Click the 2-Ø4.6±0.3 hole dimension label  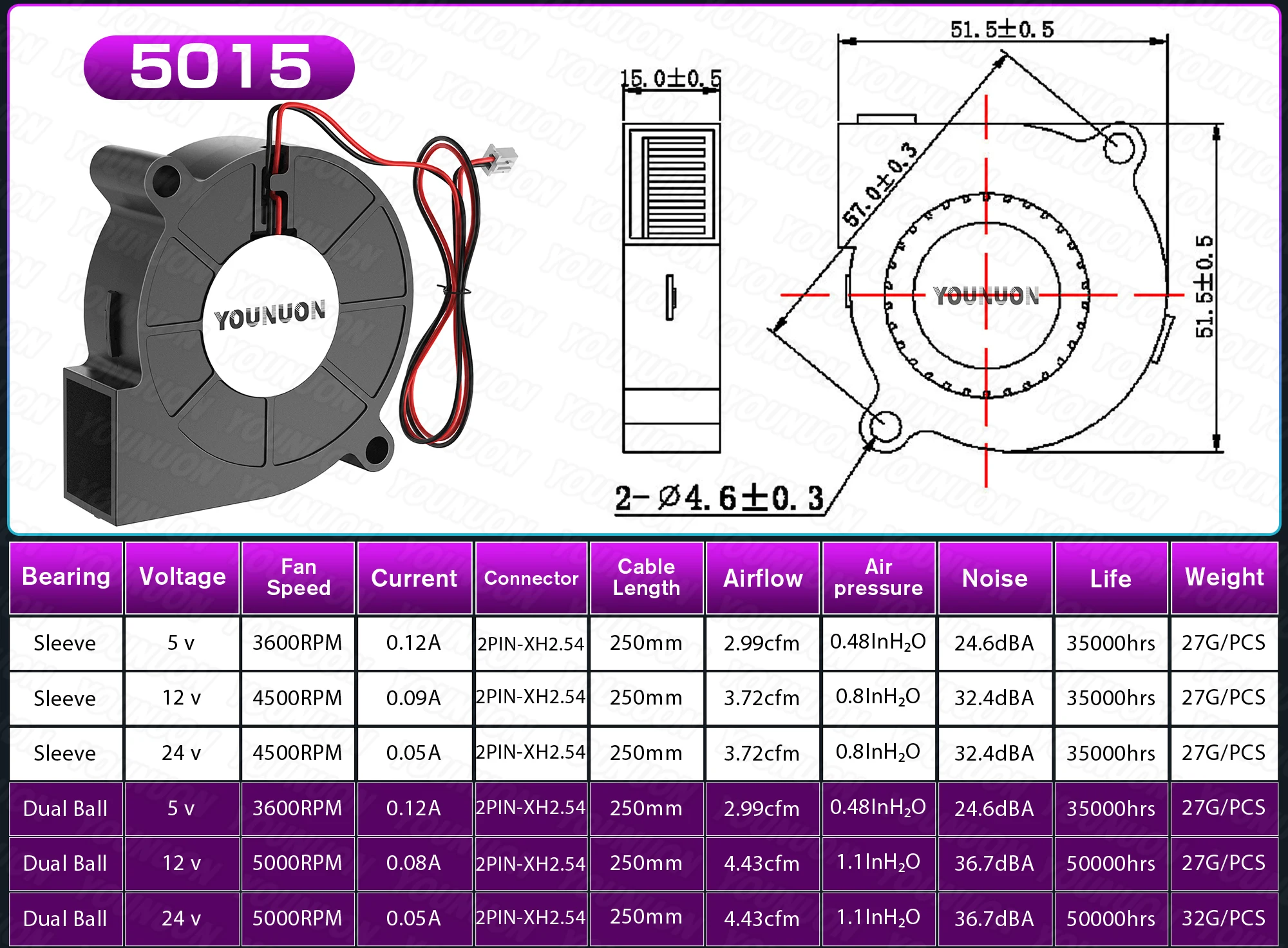point(719,498)
